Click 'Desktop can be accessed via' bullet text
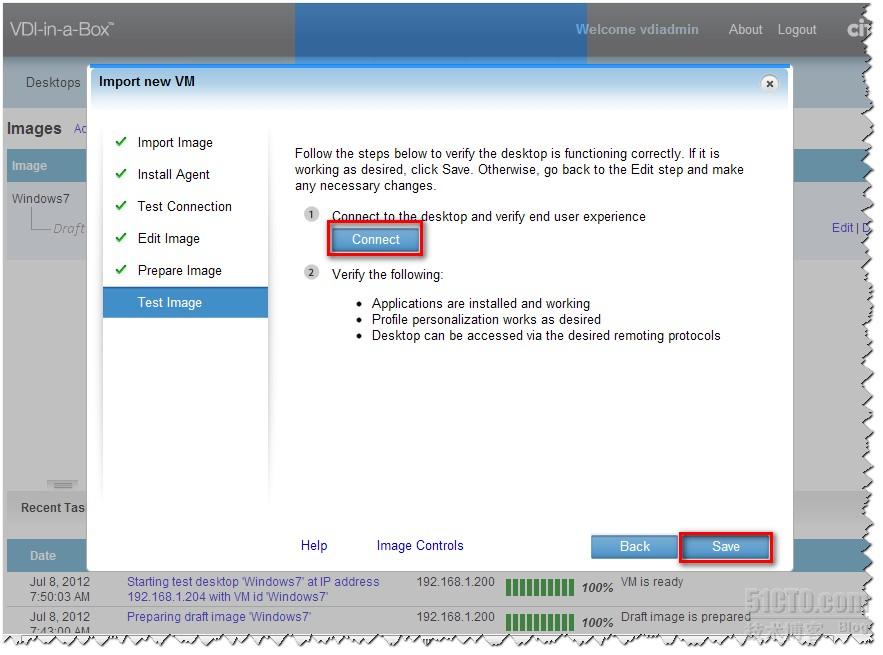Viewport: 883px width, 655px height. click(x=546, y=336)
